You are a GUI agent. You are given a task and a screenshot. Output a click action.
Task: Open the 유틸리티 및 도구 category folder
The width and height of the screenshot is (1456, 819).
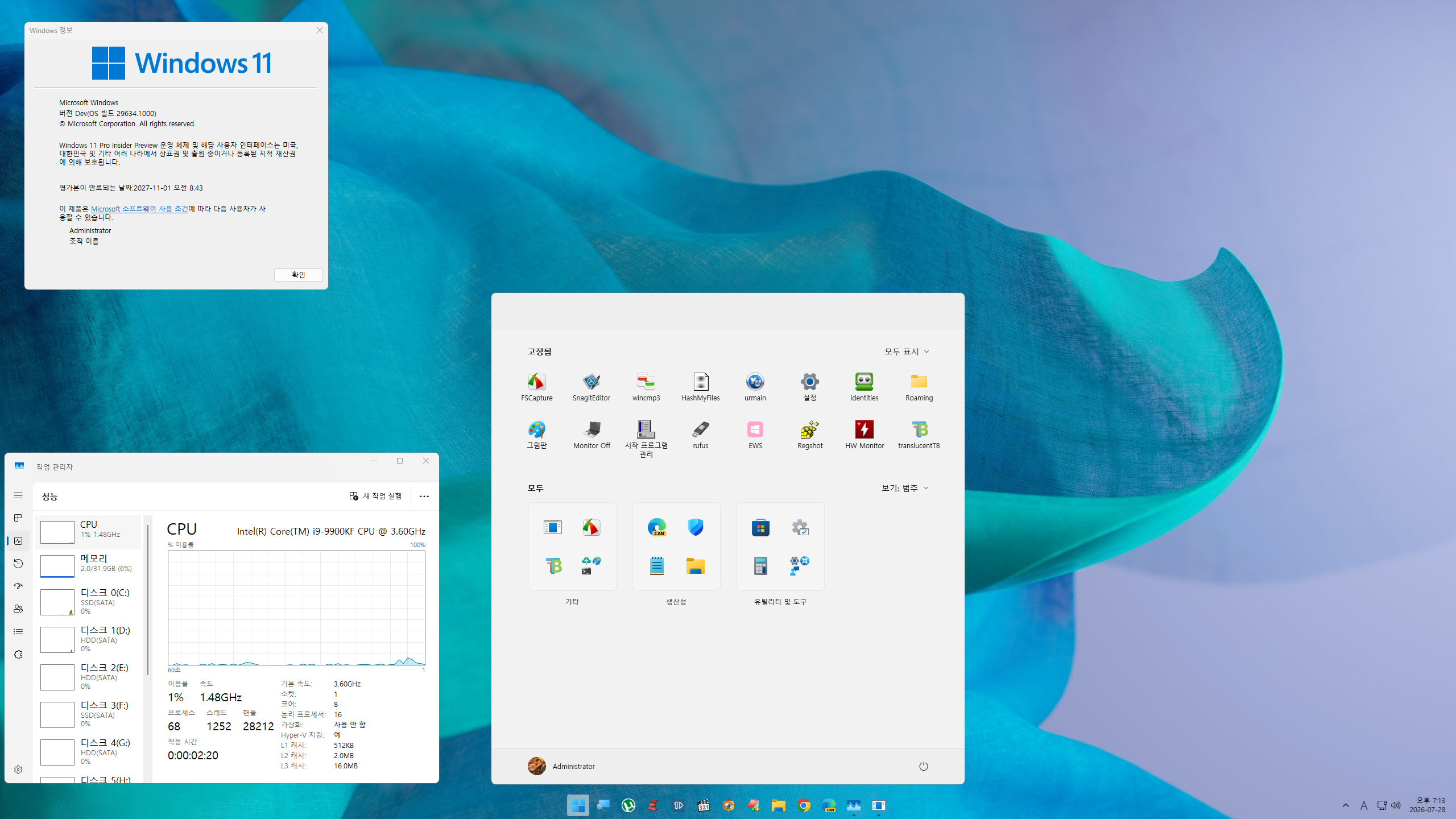780,547
